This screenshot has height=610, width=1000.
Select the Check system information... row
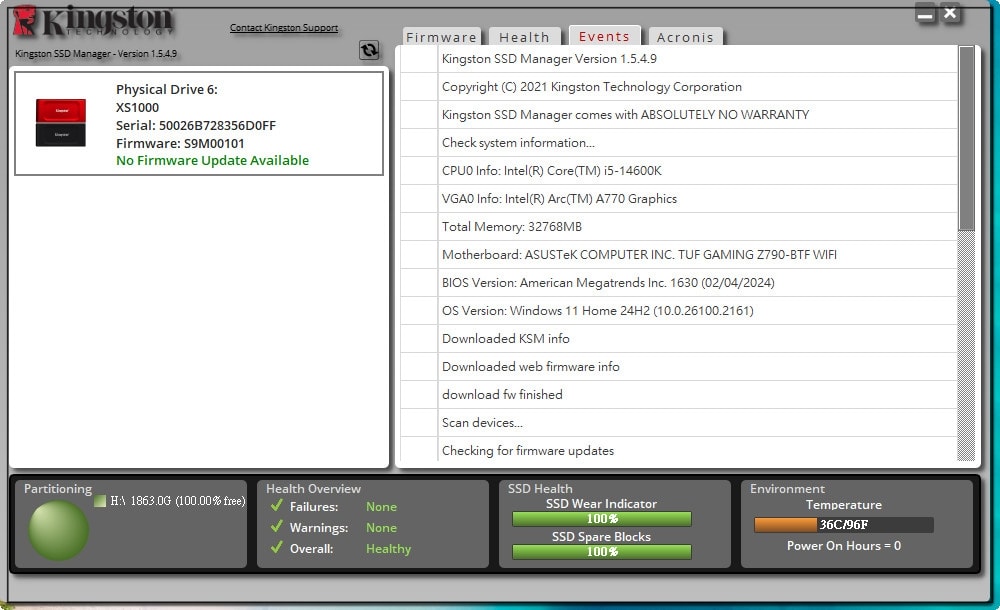click(x=679, y=142)
